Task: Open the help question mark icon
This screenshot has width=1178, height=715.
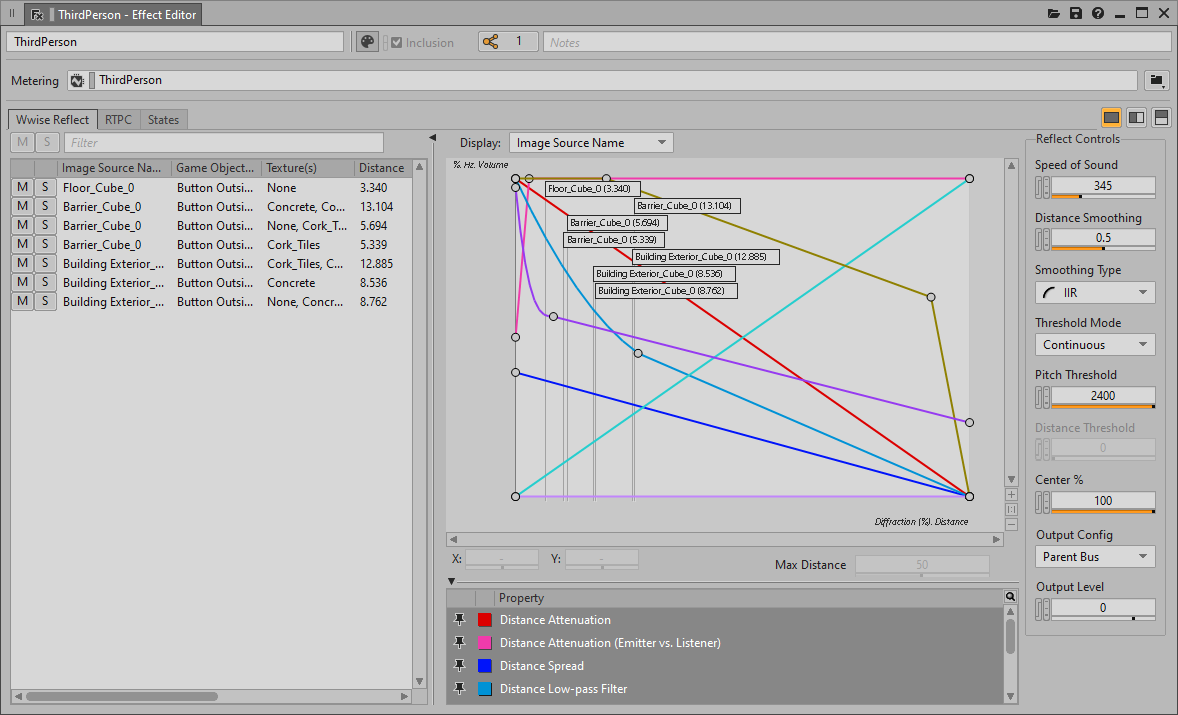Action: tap(1098, 14)
